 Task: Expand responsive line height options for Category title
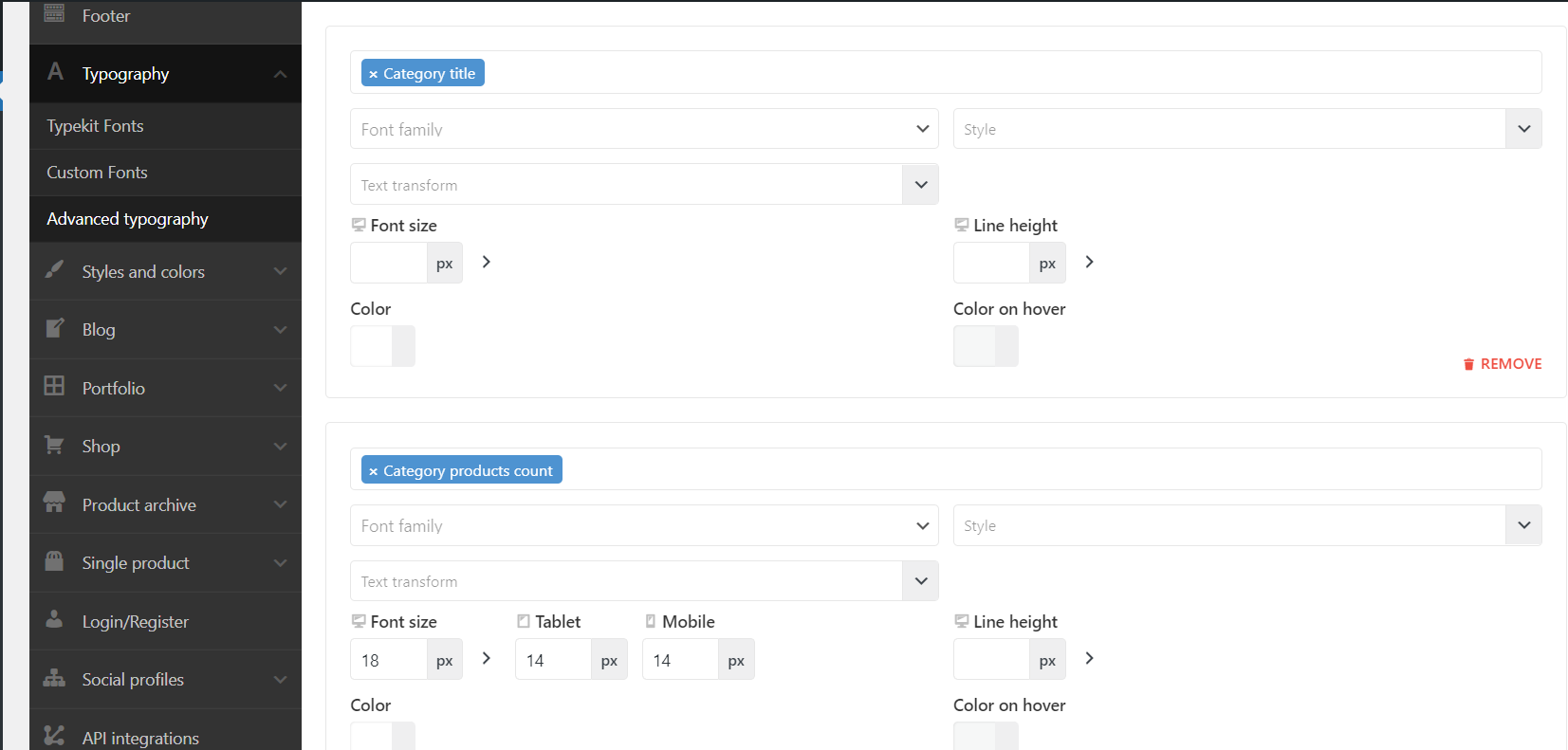click(x=1089, y=262)
